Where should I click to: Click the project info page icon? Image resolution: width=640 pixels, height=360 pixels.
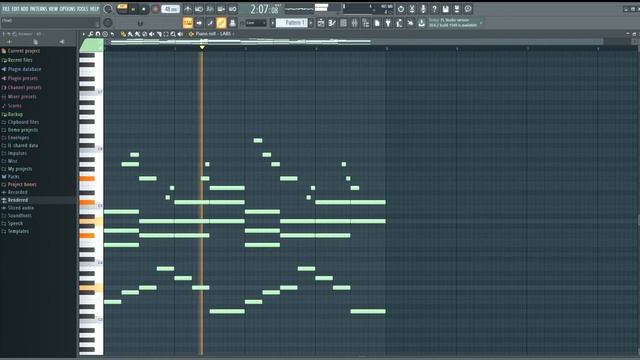pos(377,23)
